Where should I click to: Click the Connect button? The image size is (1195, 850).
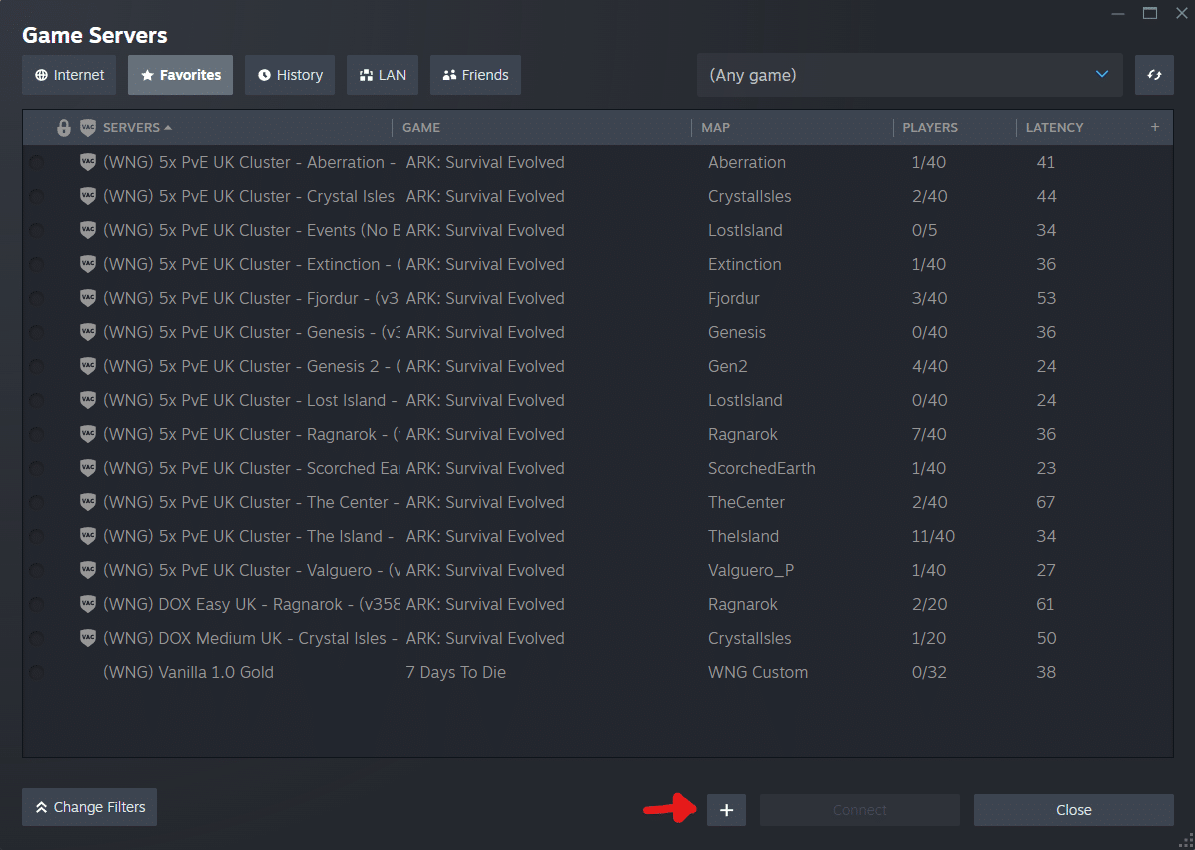coord(860,810)
